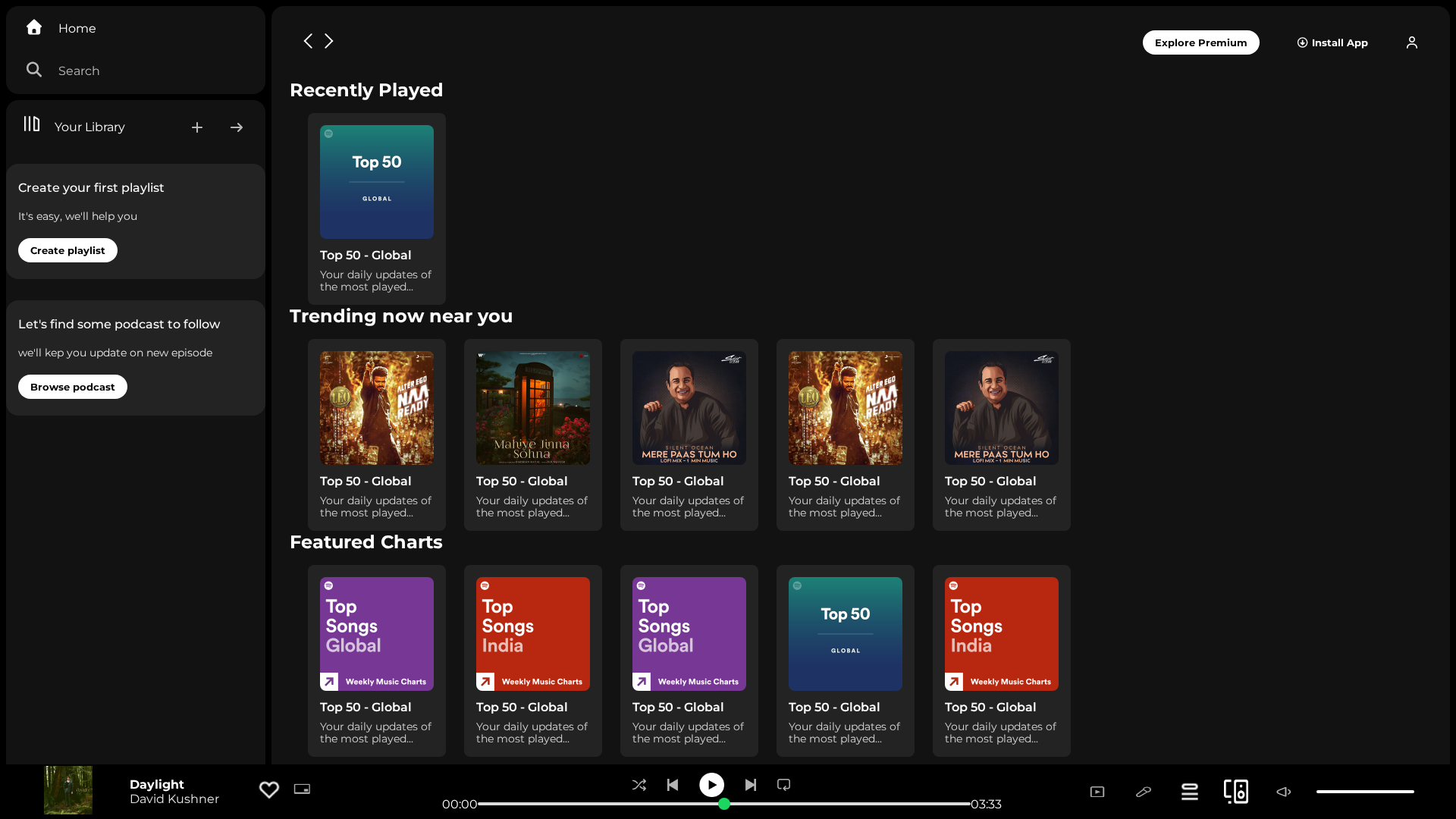Open the Recently Played Top 50 Global card

377,209
